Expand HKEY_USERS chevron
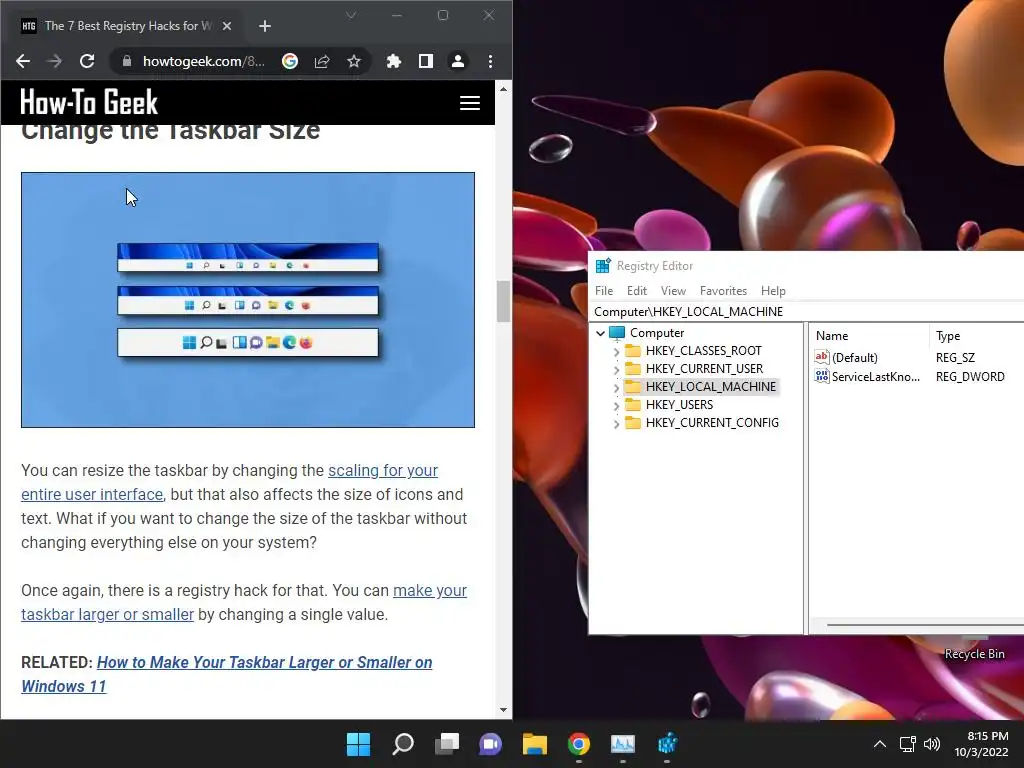The height and width of the screenshot is (768, 1024). pyautogui.click(x=616, y=406)
